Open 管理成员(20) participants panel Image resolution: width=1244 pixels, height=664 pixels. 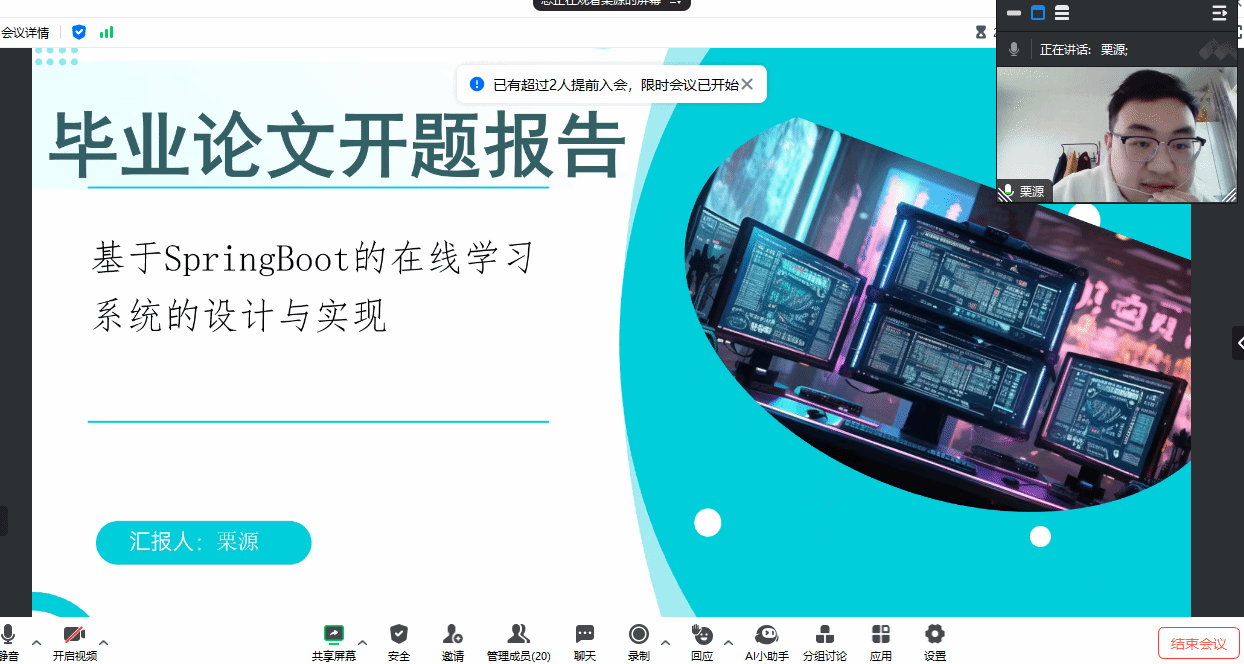pos(518,642)
